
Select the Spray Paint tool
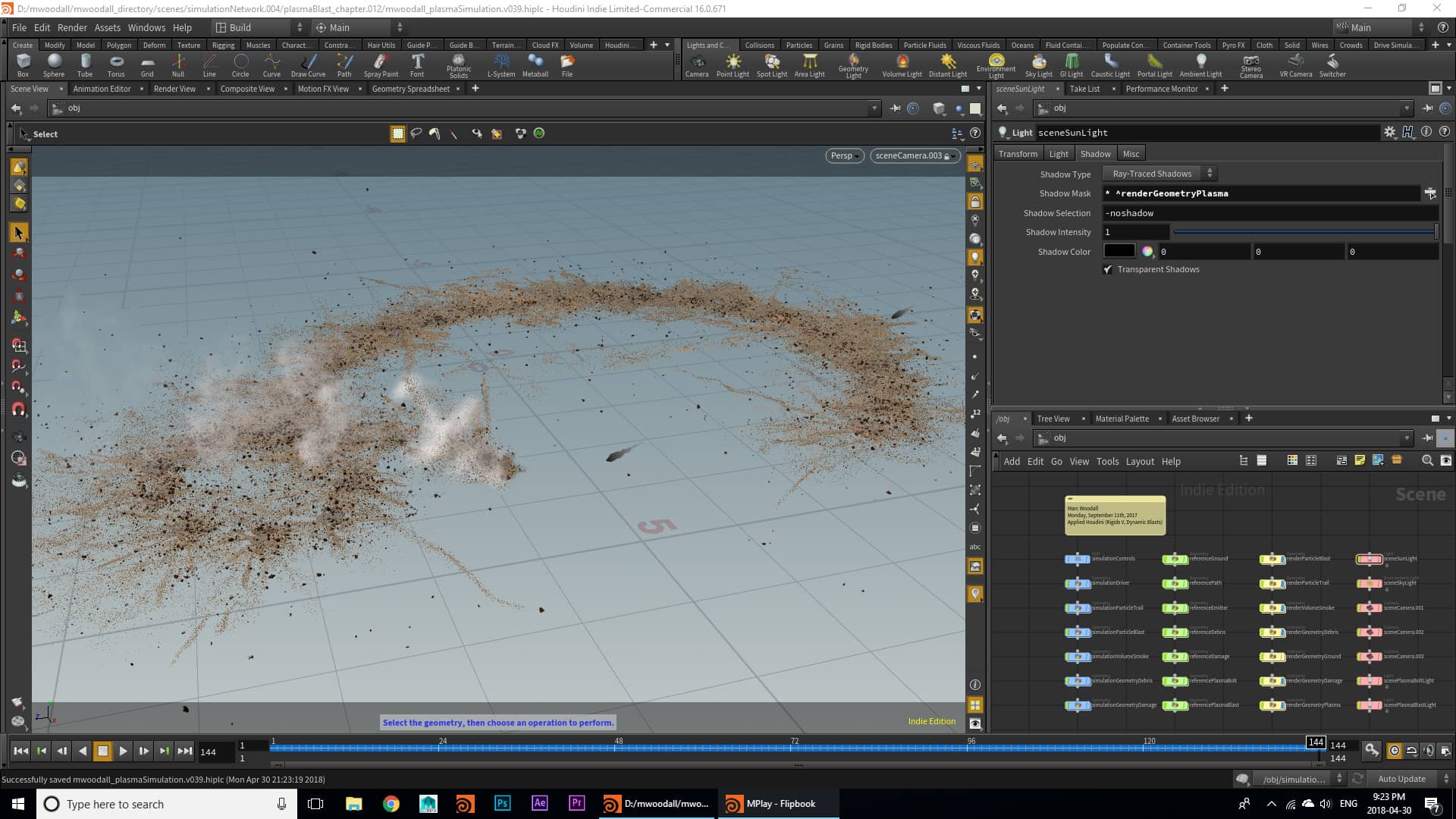381,64
